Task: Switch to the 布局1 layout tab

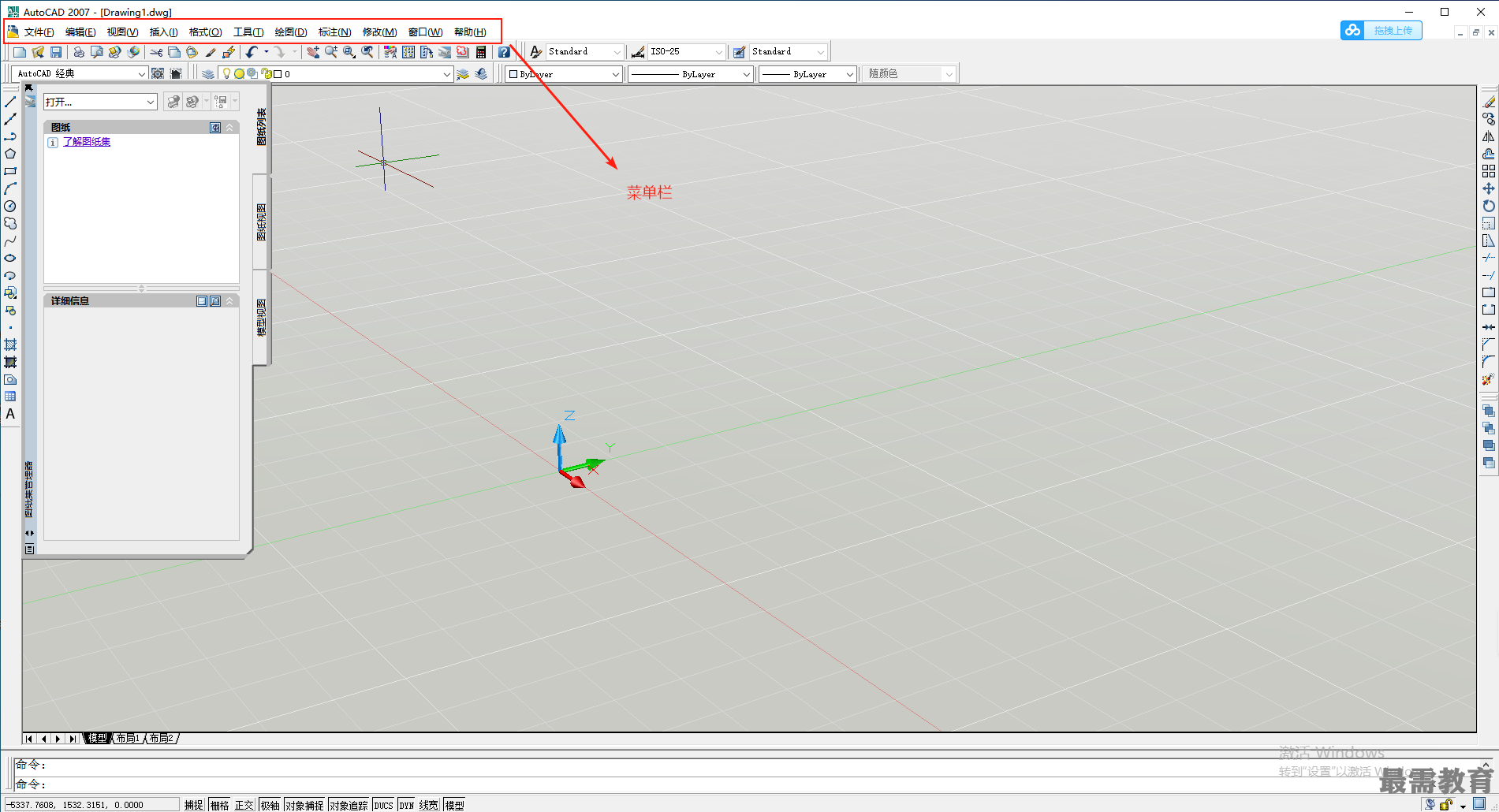Action: 127,739
